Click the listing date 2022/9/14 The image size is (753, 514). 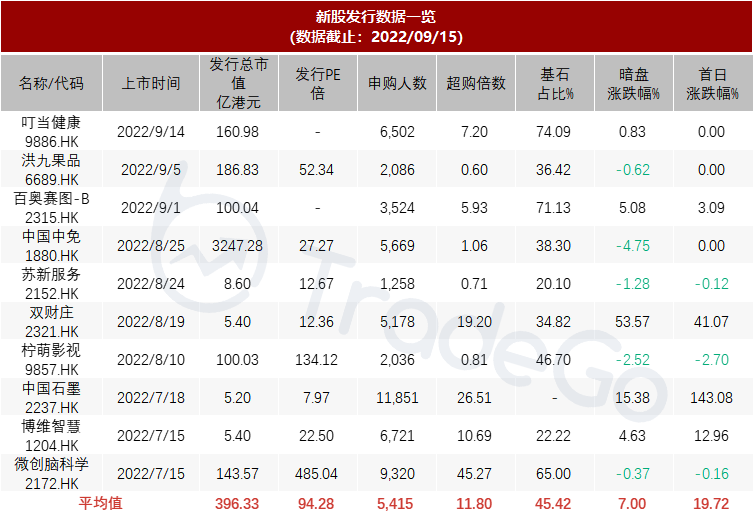tap(151, 132)
